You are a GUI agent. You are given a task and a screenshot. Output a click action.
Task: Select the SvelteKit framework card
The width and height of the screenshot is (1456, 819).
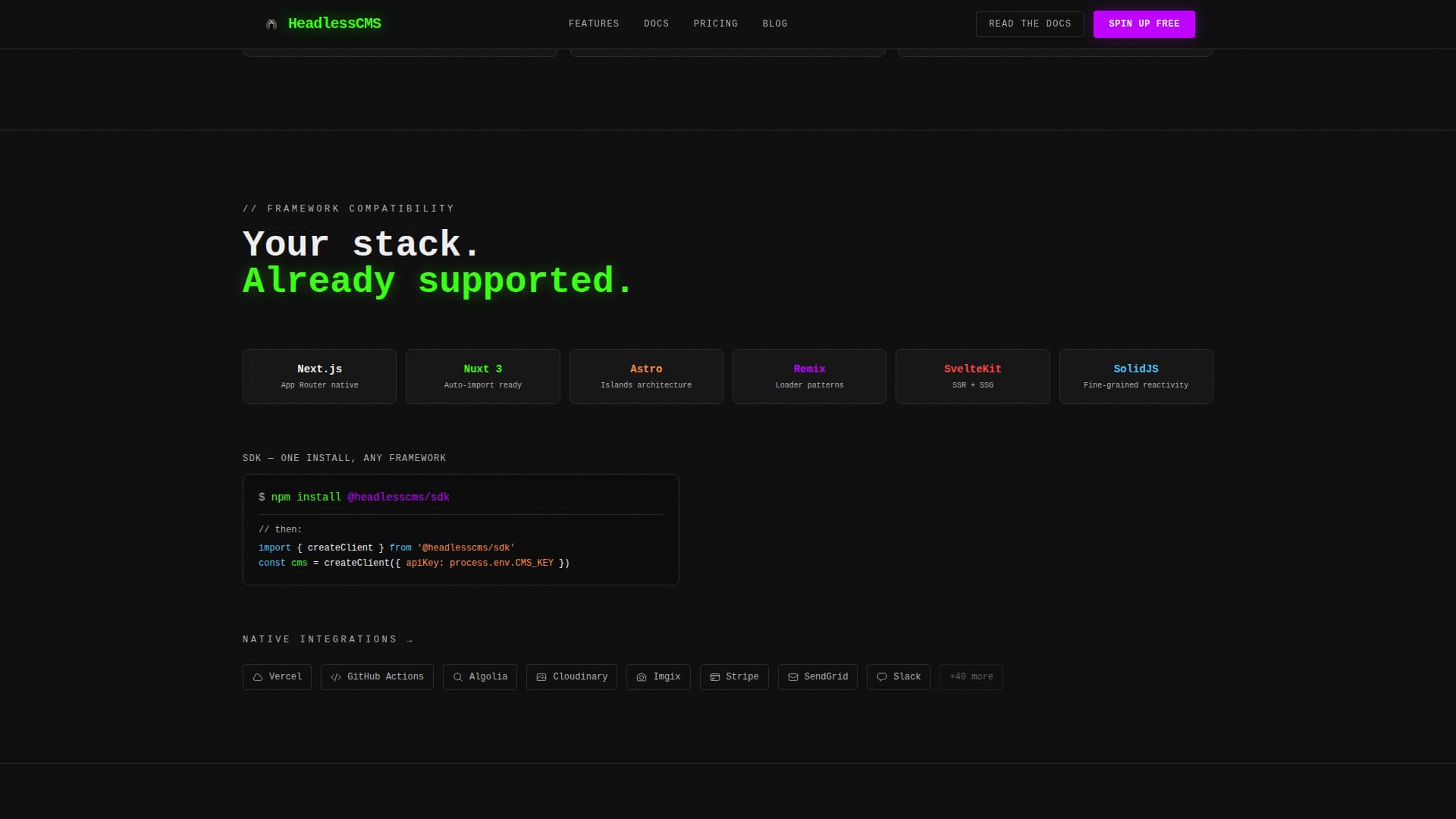(973, 376)
